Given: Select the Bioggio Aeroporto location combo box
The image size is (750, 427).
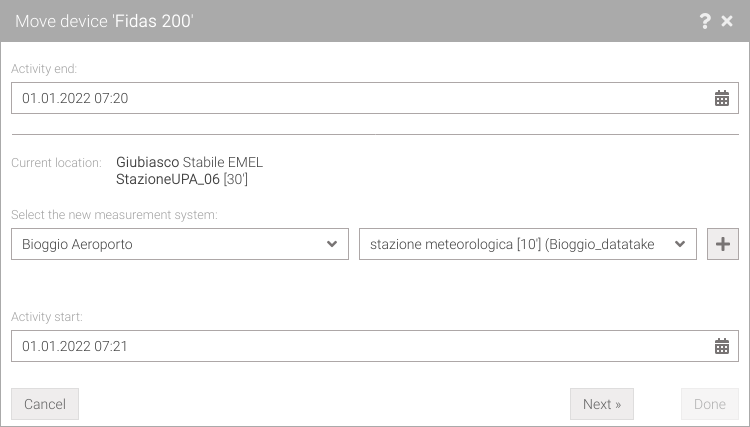Looking at the screenshot, I should pos(180,244).
